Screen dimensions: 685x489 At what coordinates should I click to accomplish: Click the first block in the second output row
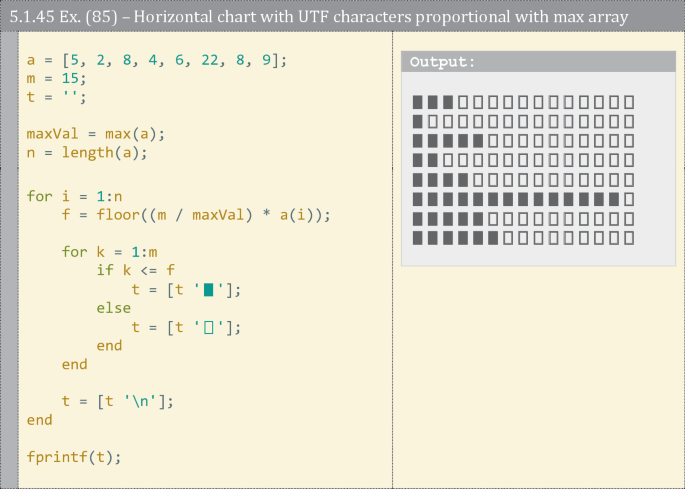pos(417,121)
